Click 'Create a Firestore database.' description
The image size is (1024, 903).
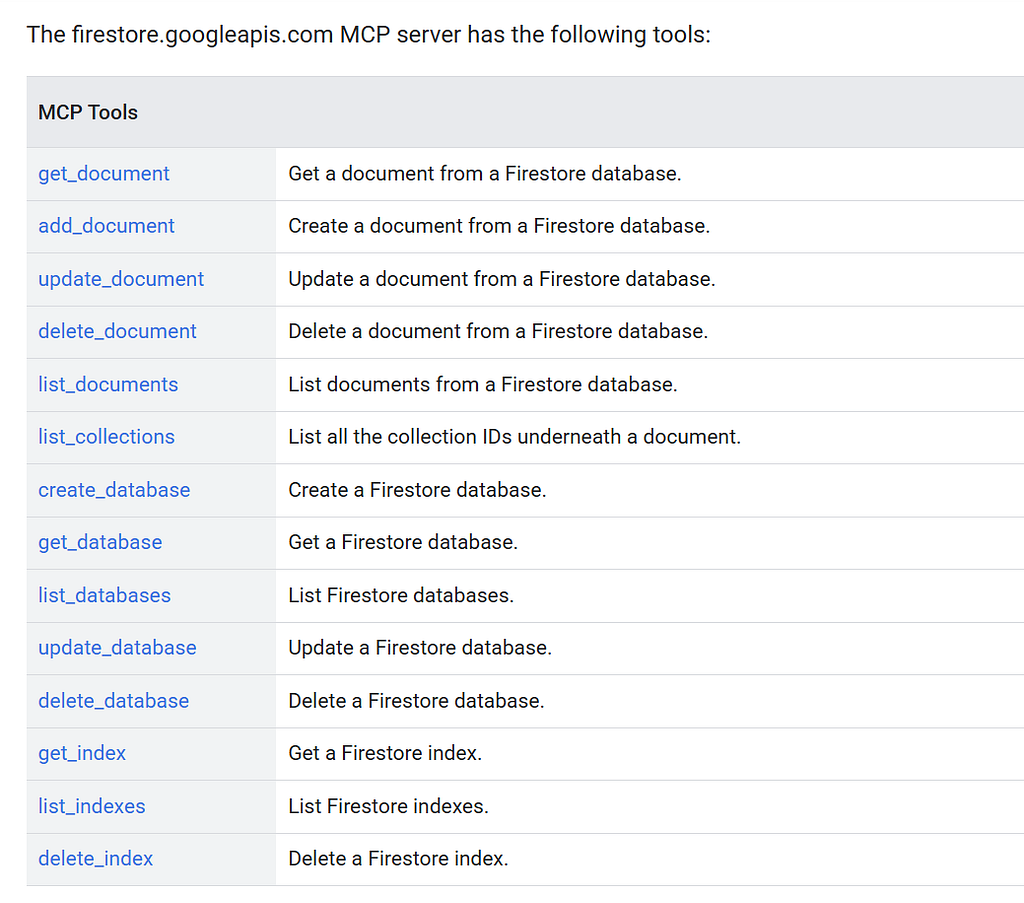tap(417, 490)
